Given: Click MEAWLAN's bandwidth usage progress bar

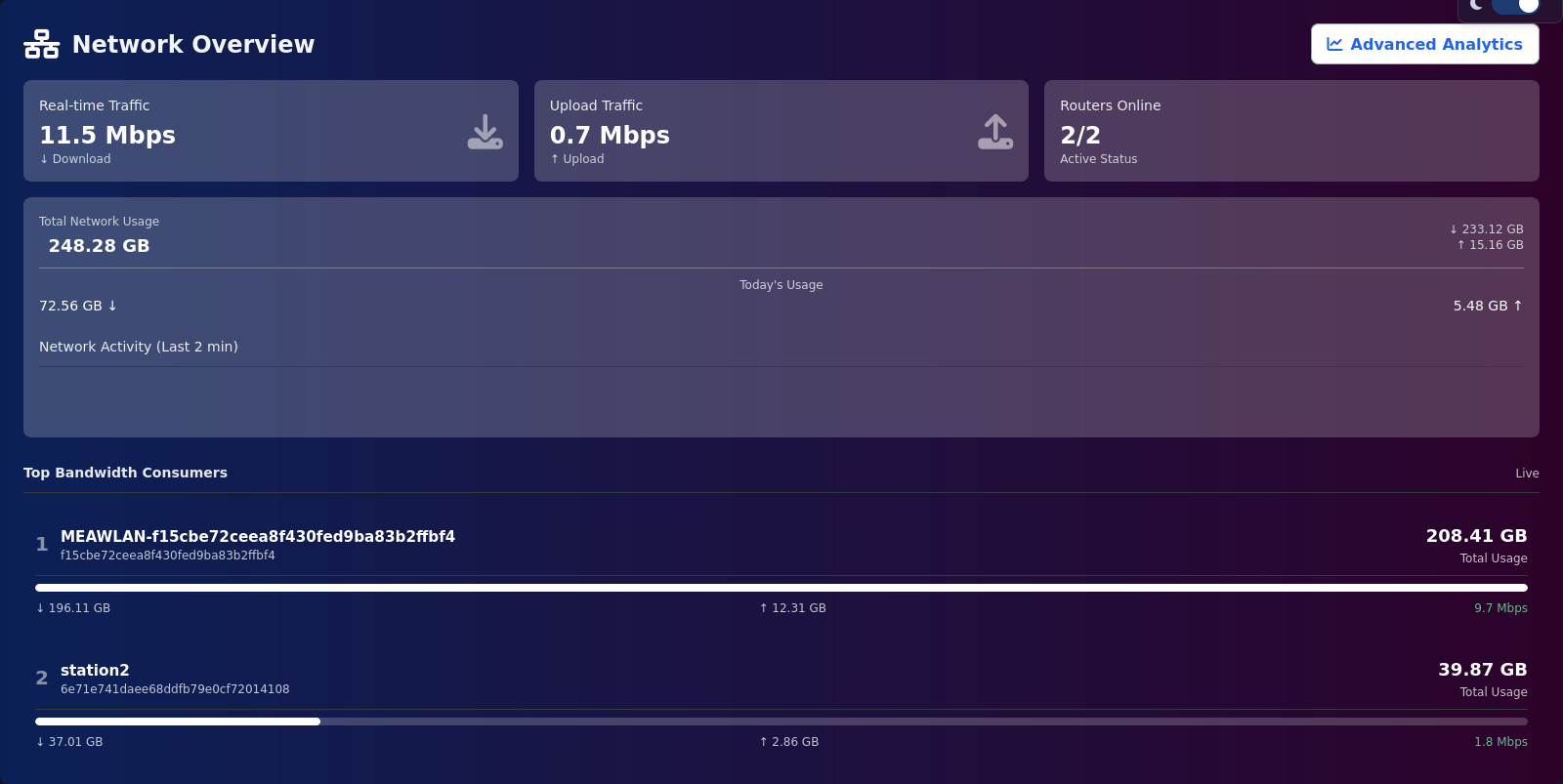Looking at the screenshot, I should [781, 587].
